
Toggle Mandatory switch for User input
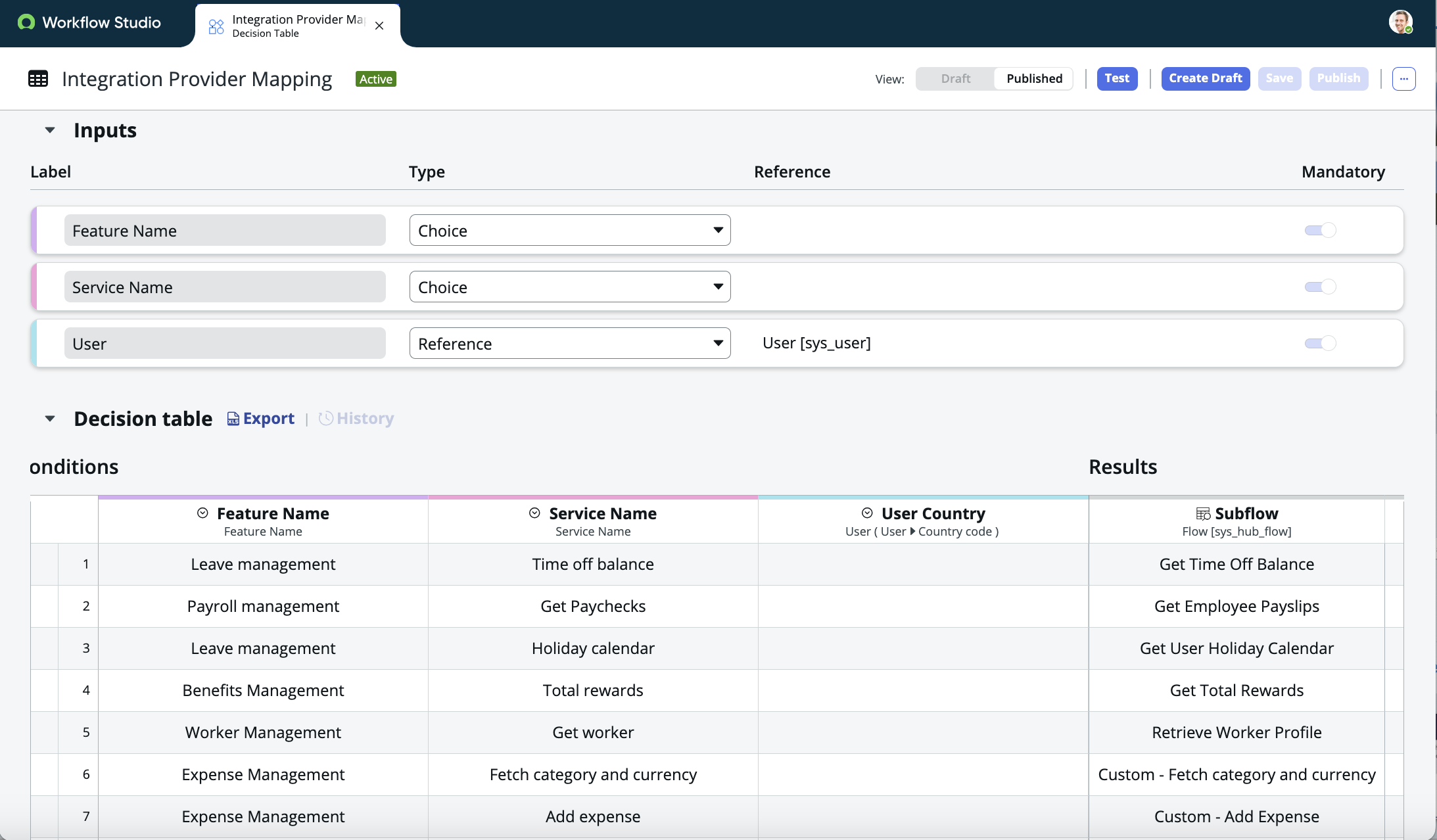pyautogui.click(x=1320, y=343)
